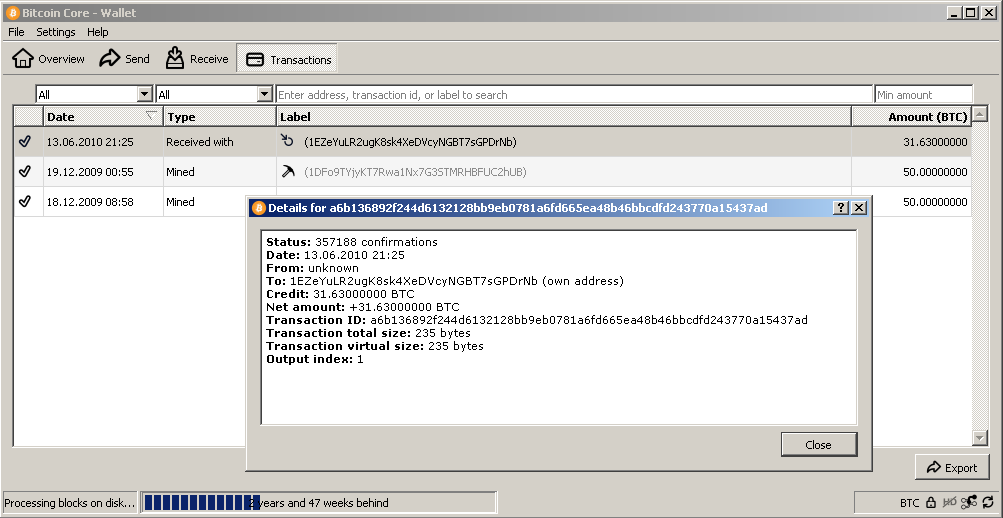Click the HD disabled status icon
Viewport: 1003px width, 518px height.
(950, 503)
